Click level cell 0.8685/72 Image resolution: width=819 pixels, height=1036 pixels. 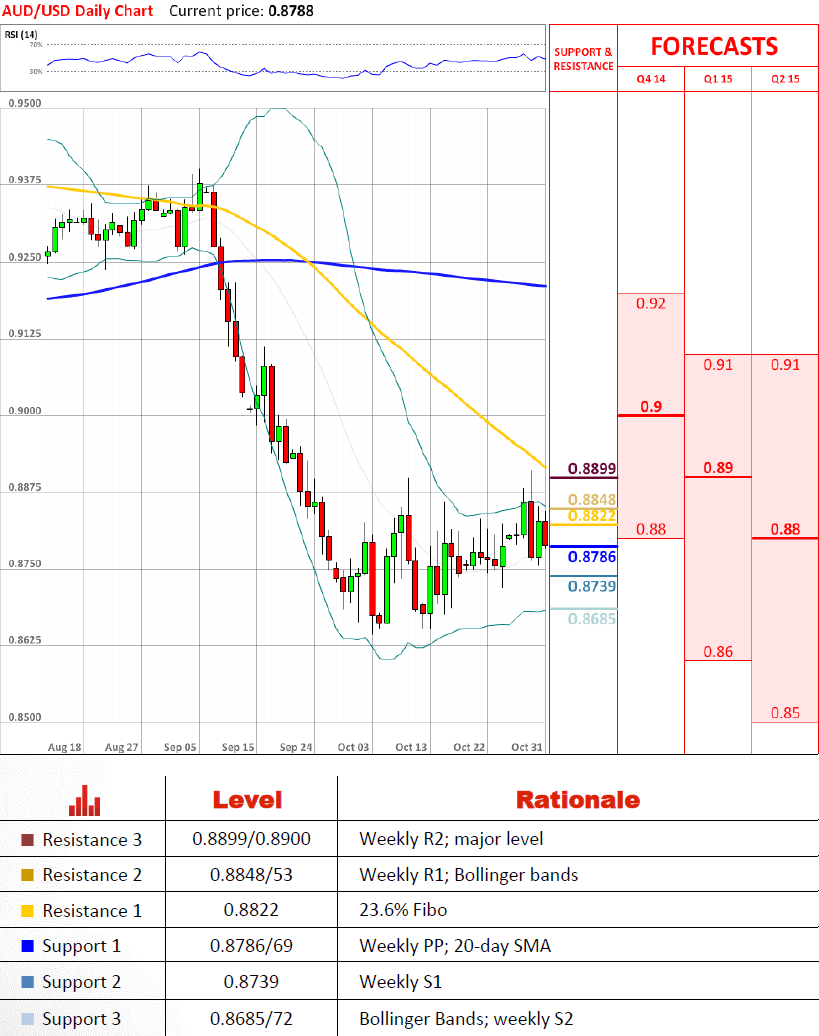tap(251, 1018)
